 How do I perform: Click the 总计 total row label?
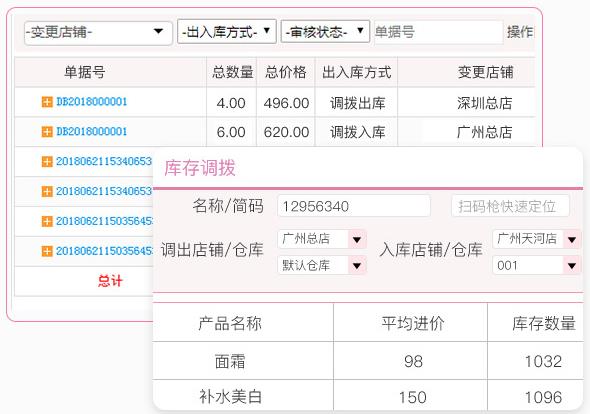coord(110,281)
